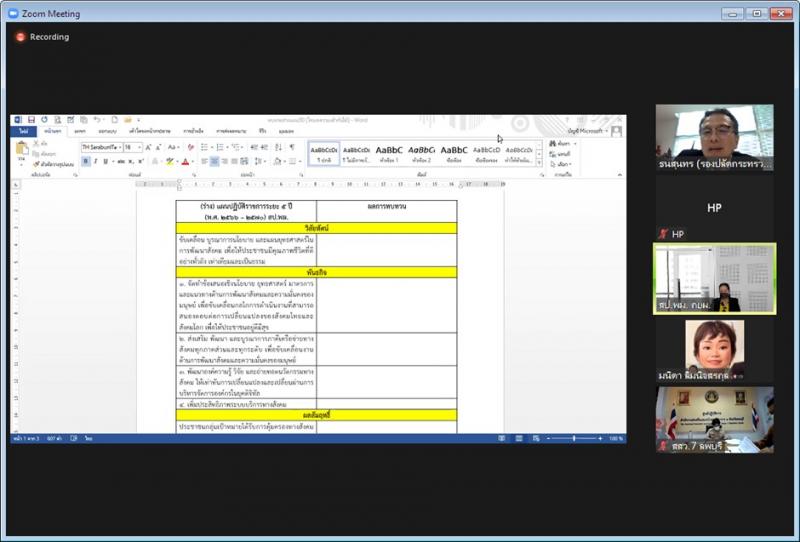The width and height of the screenshot is (800, 542).
Task: Click the Thai Distributed alignment icon
Action: 244,161
